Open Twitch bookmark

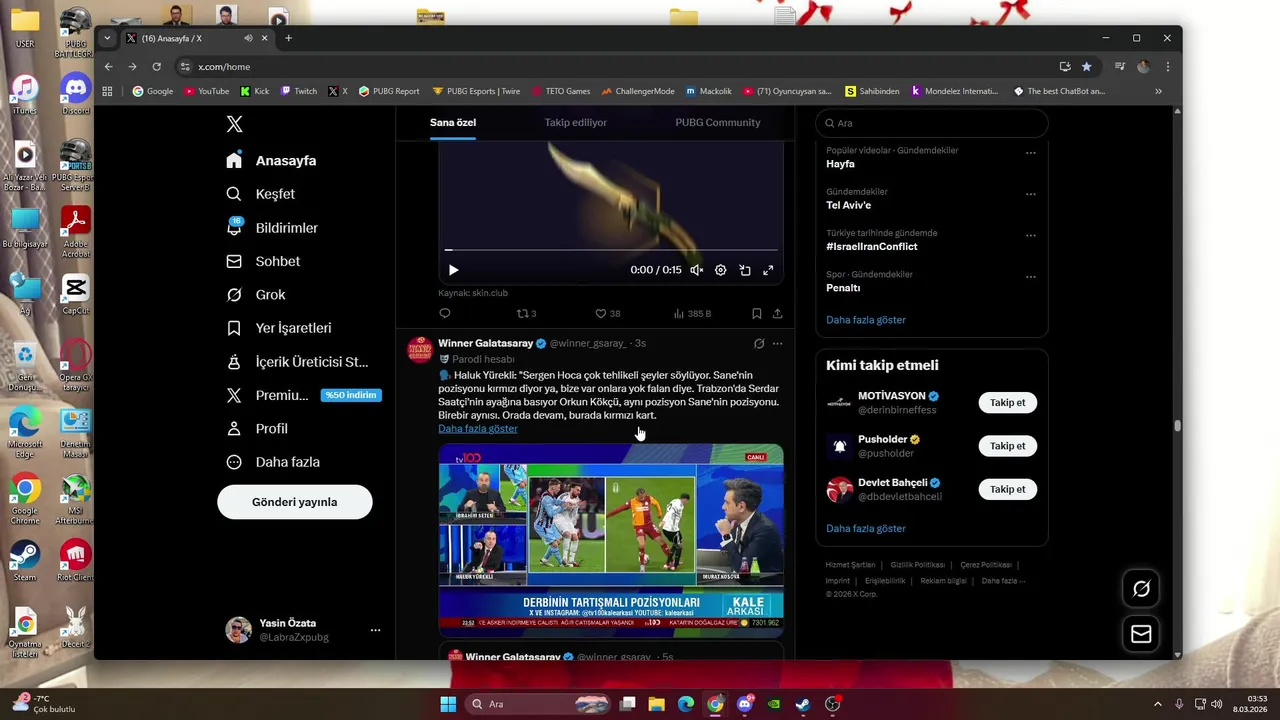click(298, 91)
